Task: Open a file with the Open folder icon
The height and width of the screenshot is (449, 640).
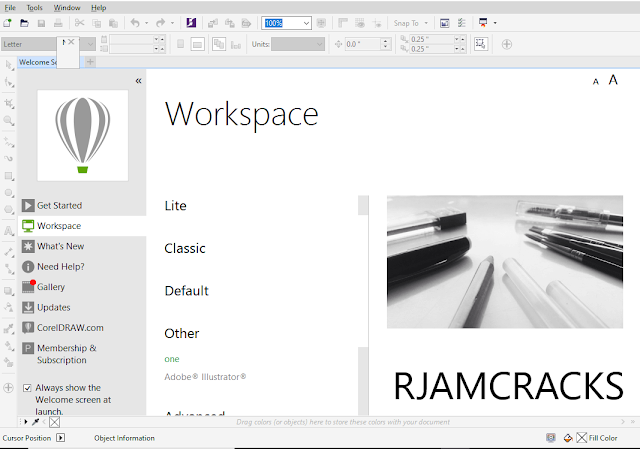Action: (x=24, y=23)
